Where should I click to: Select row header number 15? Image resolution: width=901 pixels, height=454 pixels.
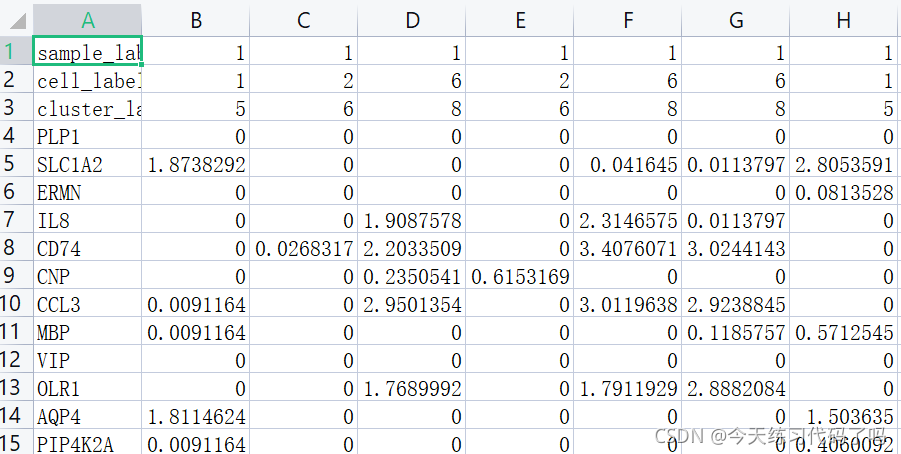click(16, 443)
